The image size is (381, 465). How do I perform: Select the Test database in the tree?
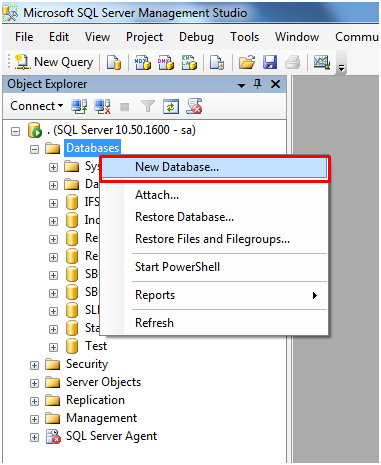(96, 346)
